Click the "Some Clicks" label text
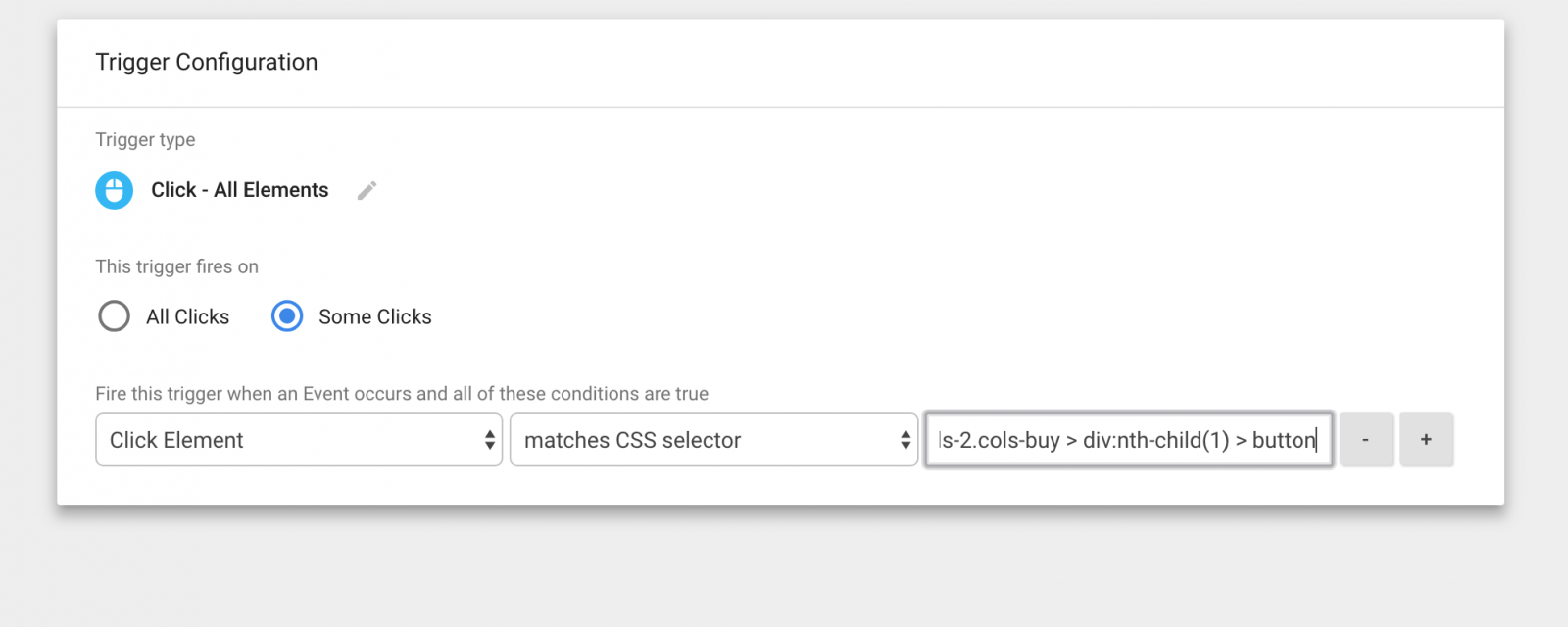Screen dimensions: 1568x627 (375, 316)
